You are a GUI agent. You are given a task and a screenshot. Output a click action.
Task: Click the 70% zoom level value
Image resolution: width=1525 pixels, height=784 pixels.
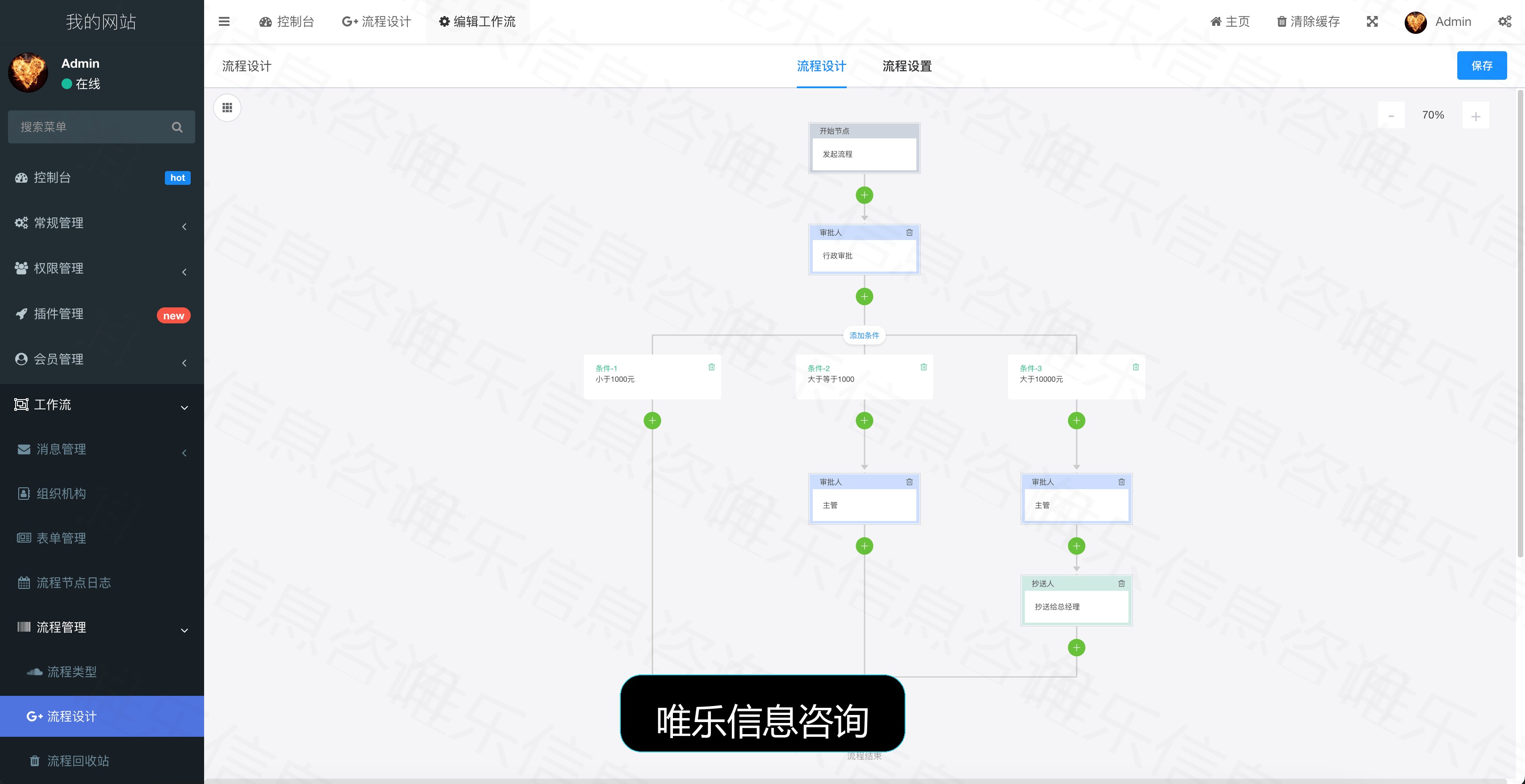pos(1433,115)
